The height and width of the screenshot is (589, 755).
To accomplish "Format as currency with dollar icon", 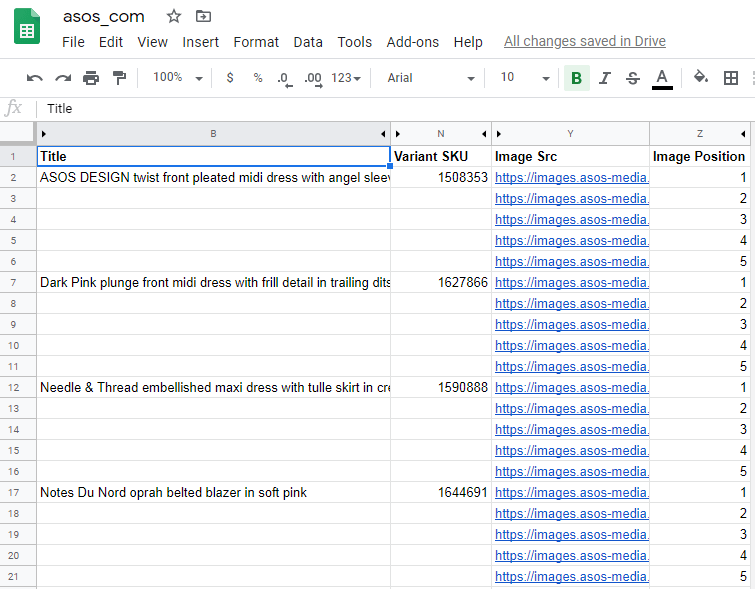I will (x=230, y=78).
